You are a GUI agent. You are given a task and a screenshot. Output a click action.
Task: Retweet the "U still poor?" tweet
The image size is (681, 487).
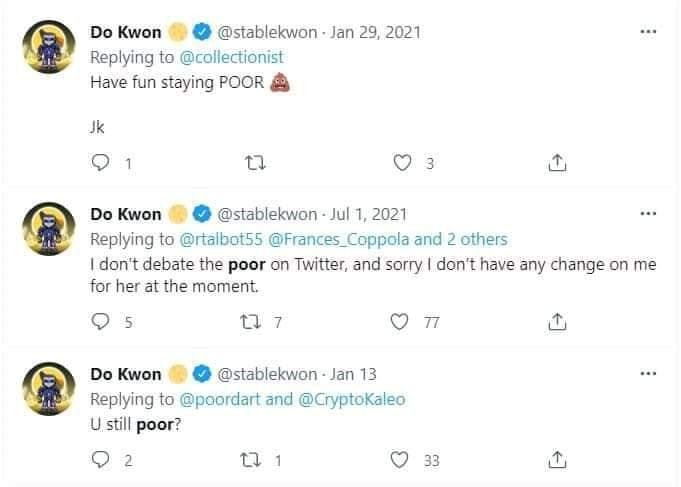point(251,460)
